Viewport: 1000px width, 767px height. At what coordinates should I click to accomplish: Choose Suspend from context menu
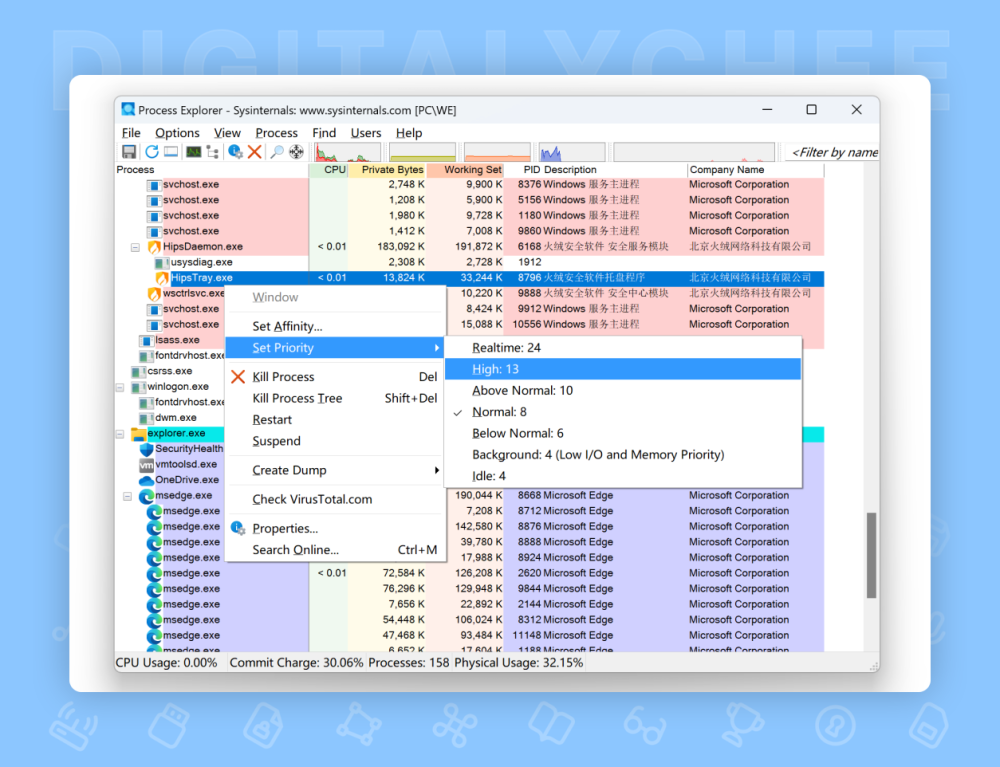point(335,441)
